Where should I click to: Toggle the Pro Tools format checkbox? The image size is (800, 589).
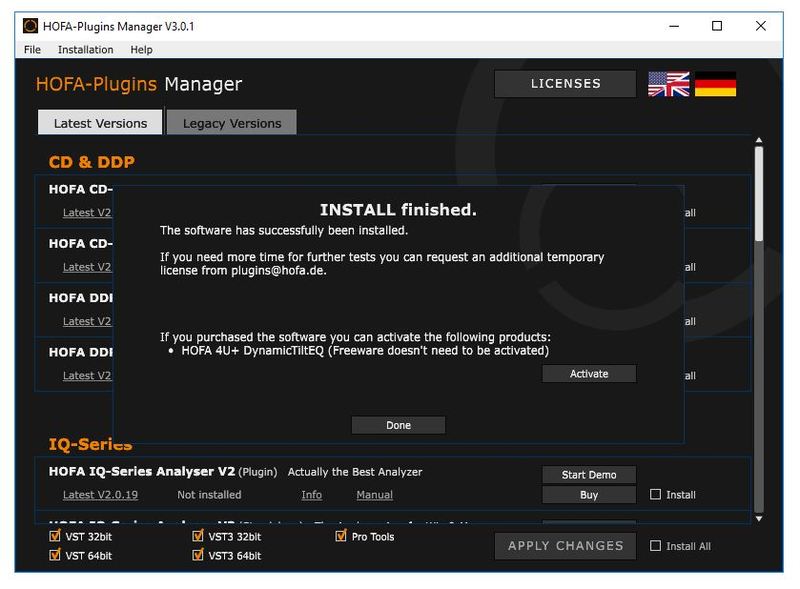point(341,536)
